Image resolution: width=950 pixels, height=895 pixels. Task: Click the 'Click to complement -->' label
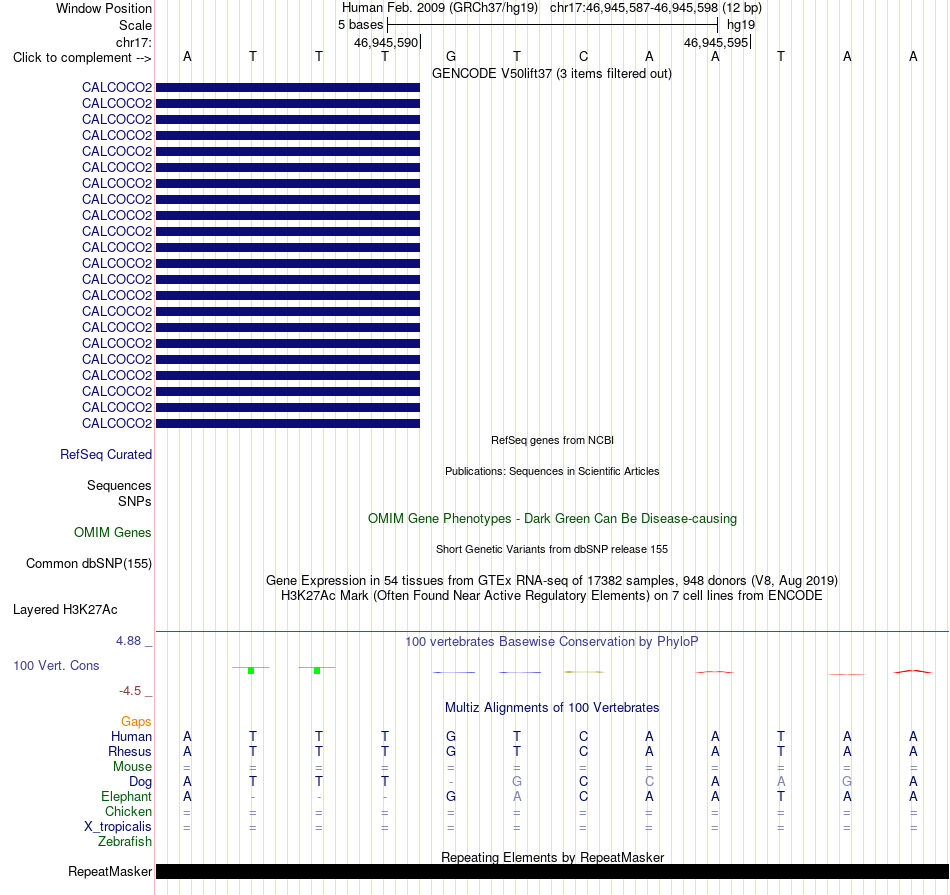(82, 58)
